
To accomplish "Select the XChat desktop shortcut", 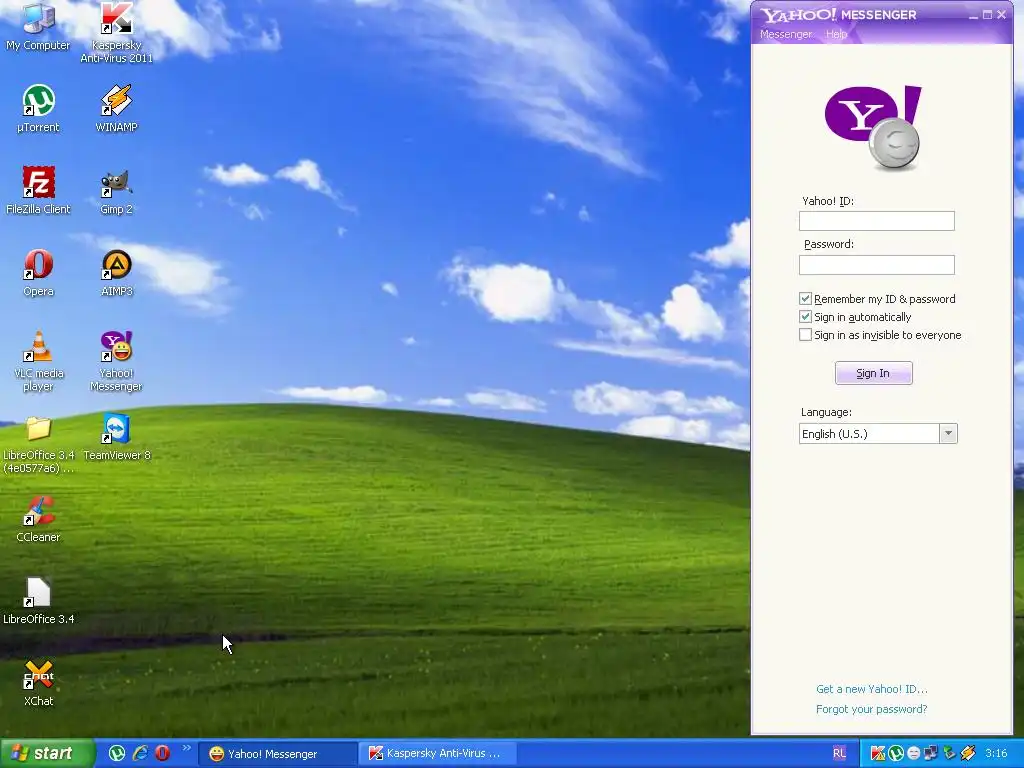I will tap(38, 682).
